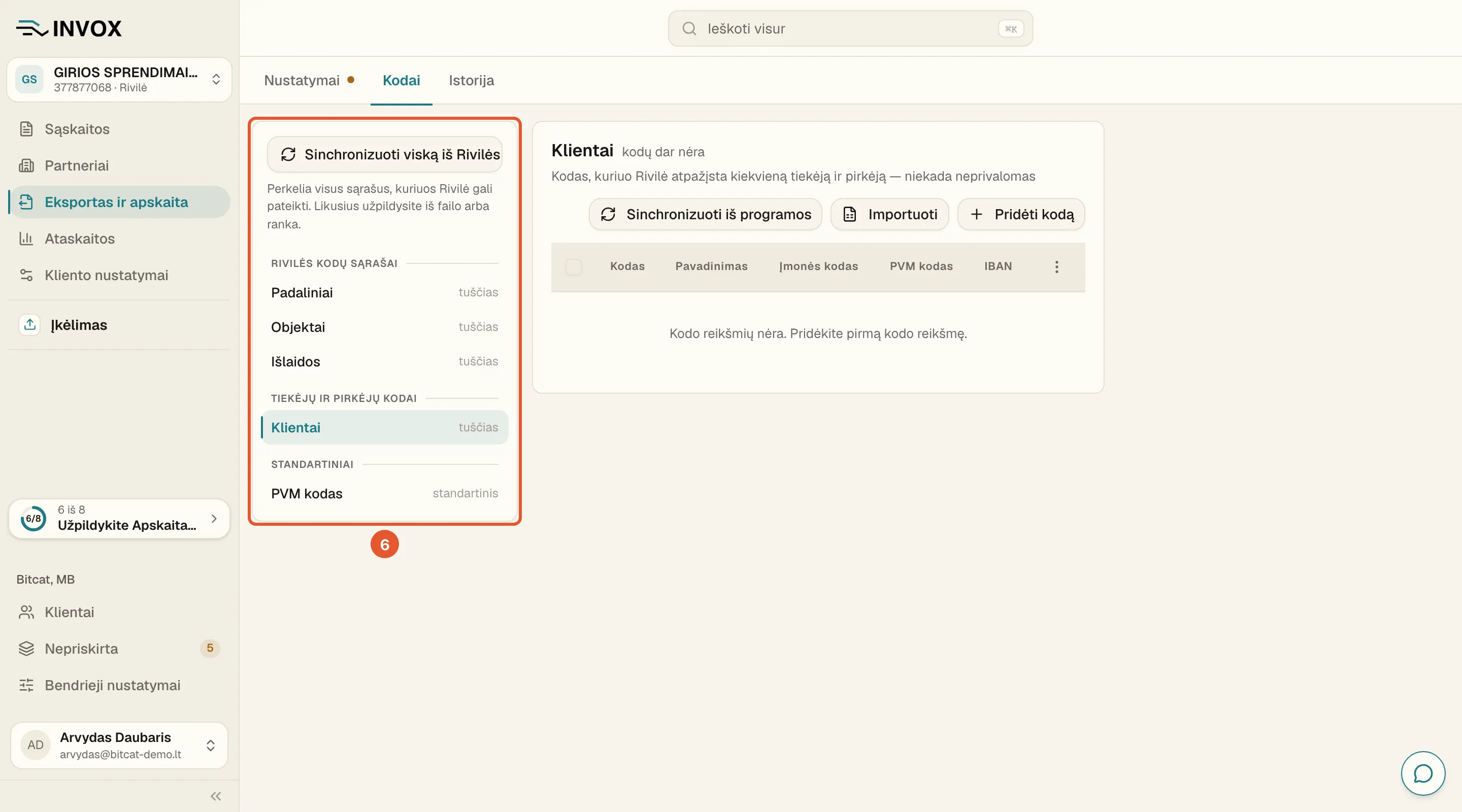Open Nepriskirta items
This screenshot has height=812, width=1462.
tap(119, 649)
